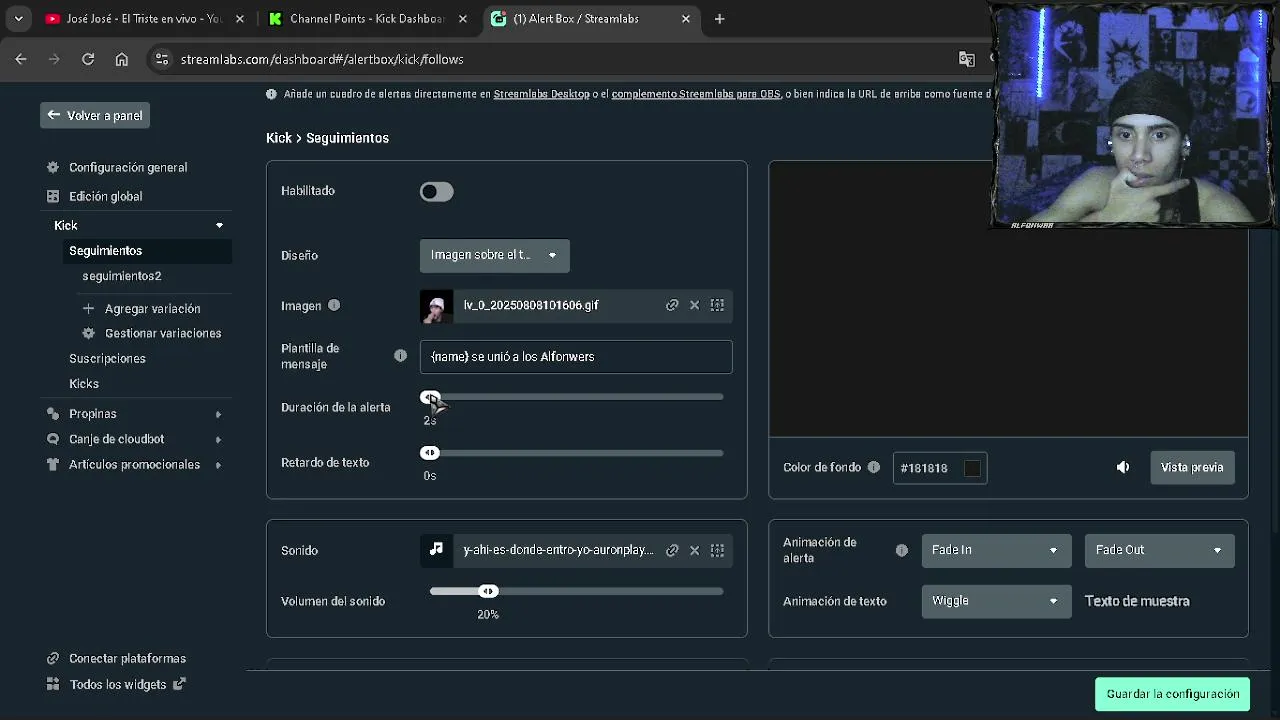The image size is (1280, 720).
Task: Click the Plantilla de mensaje info icon
Action: (400, 356)
